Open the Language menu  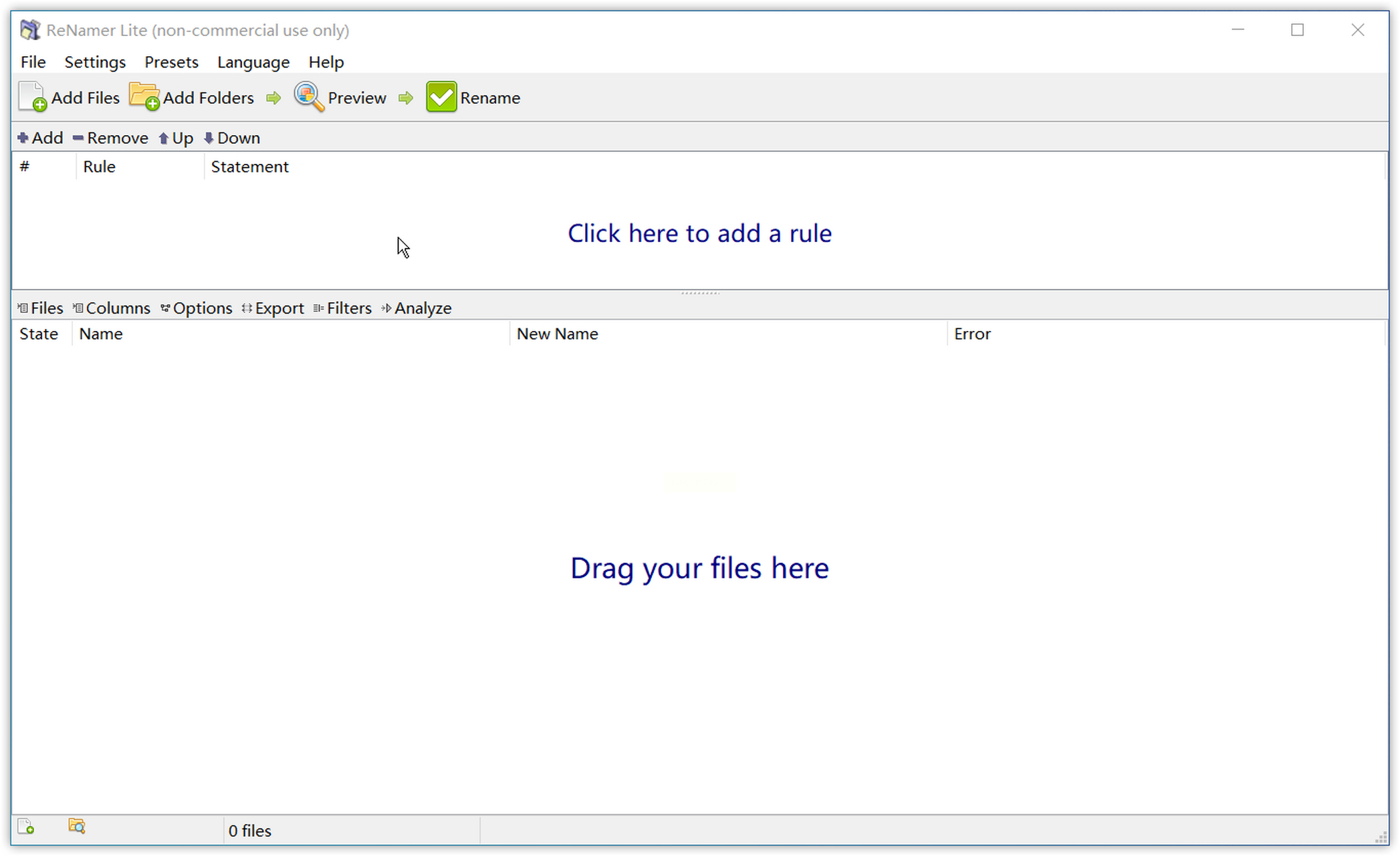coord(253,62)
